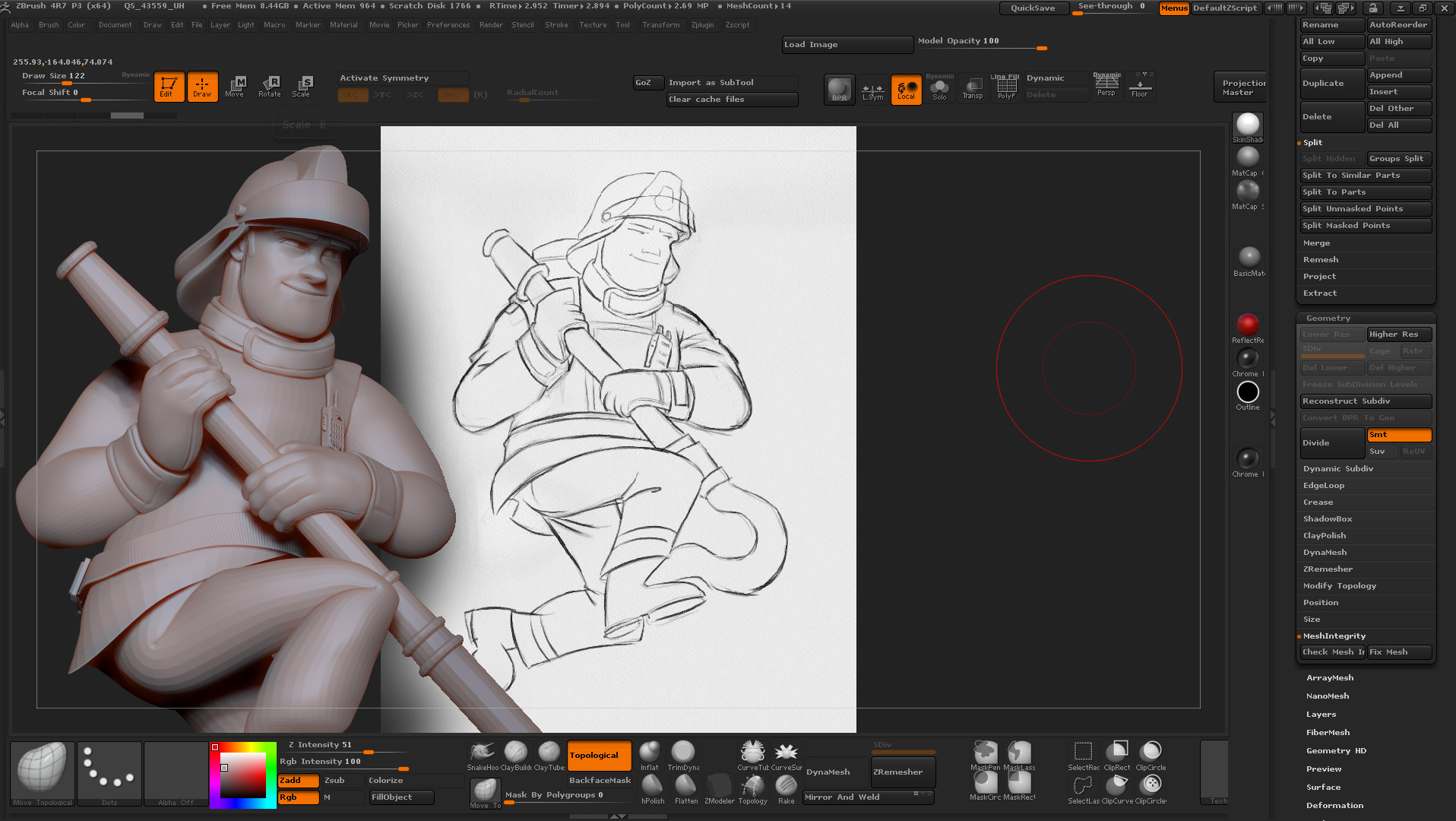Collapse the Split section
The width and height of the screenshot is (1456, 821).
click(x=1312, y=142)
